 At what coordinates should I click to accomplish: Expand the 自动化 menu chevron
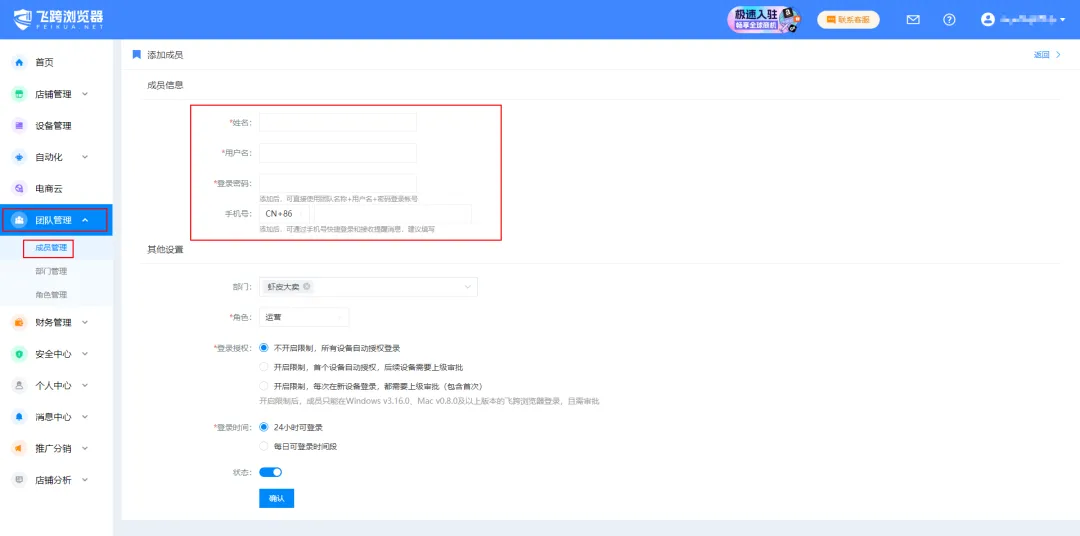(85, 157)
